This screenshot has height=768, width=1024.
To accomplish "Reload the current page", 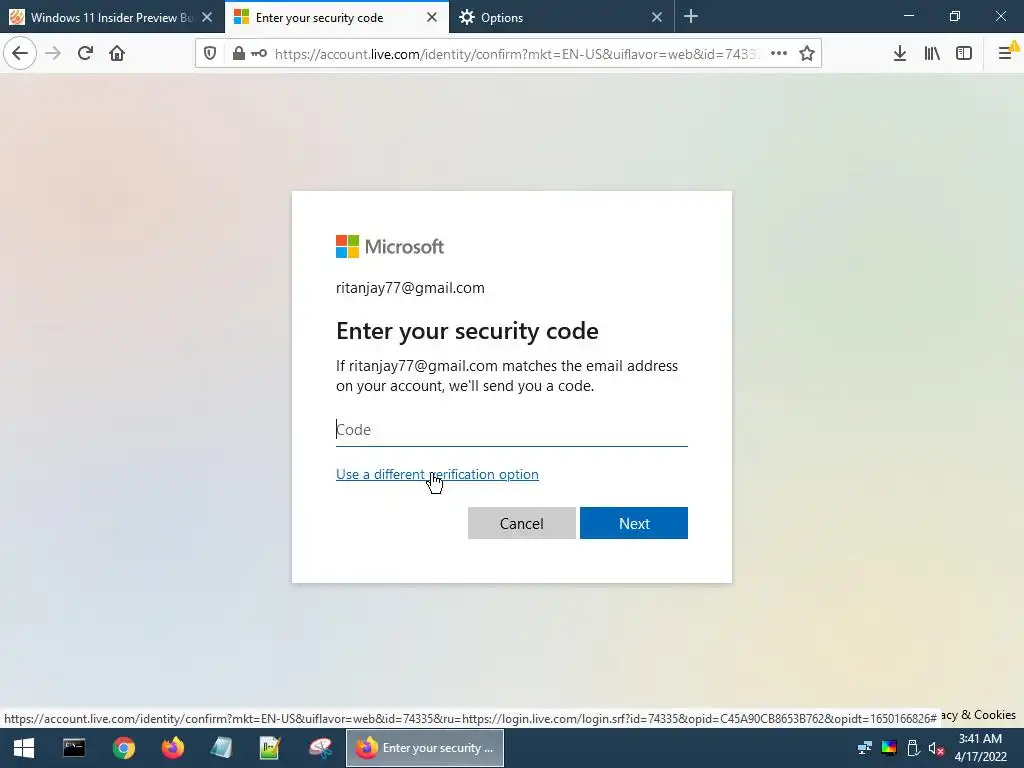I will [x=85, y=53].
